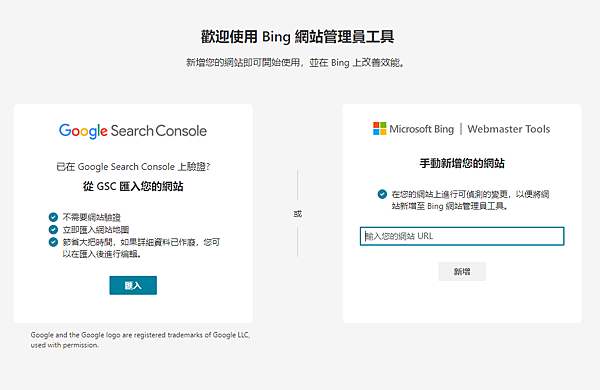Click the text 已在 Google Search Console 上驗證?
Screen dimensions: 600x390
click(133, 167)
